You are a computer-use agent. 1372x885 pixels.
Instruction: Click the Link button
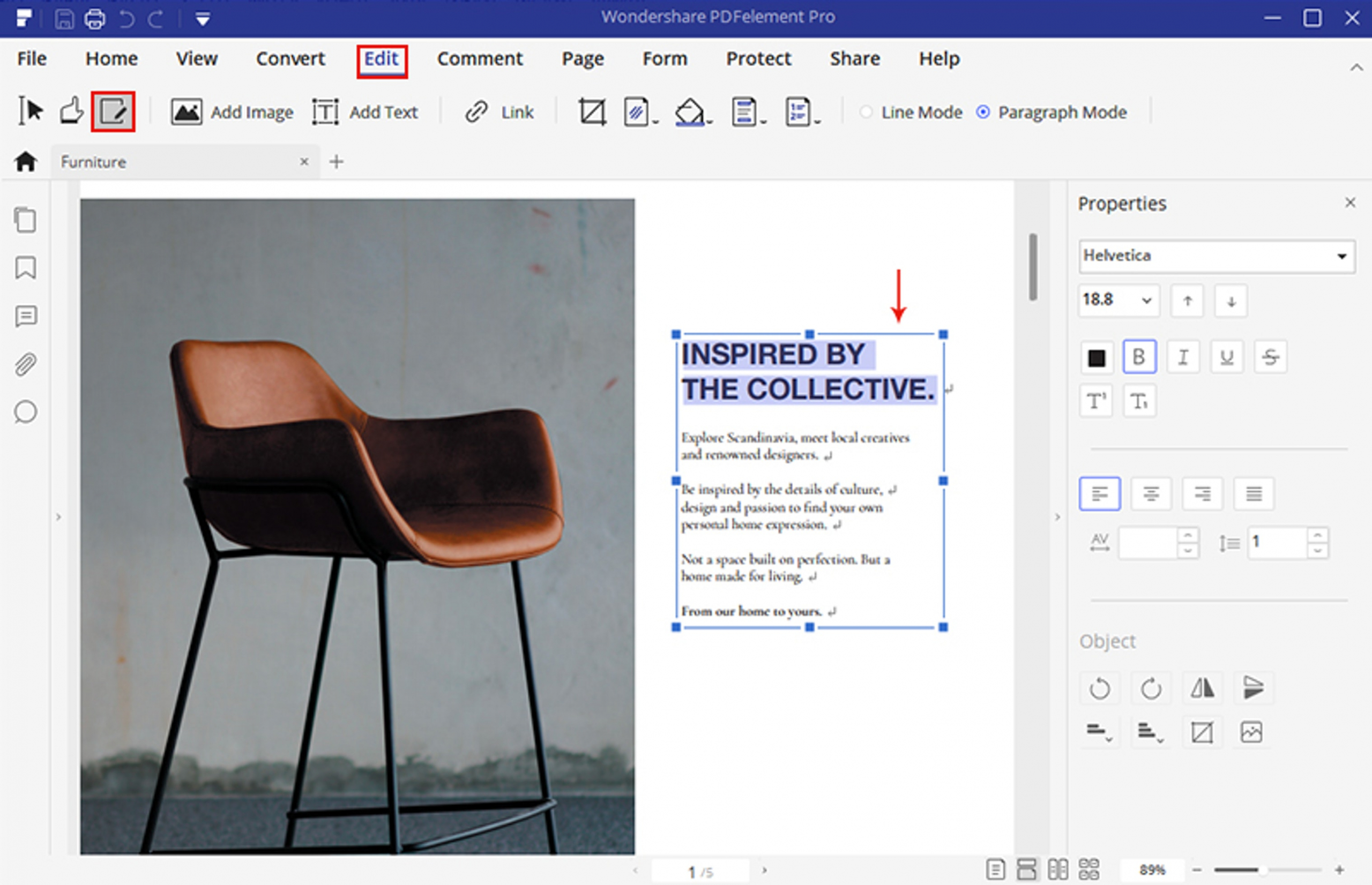(499, 112)
